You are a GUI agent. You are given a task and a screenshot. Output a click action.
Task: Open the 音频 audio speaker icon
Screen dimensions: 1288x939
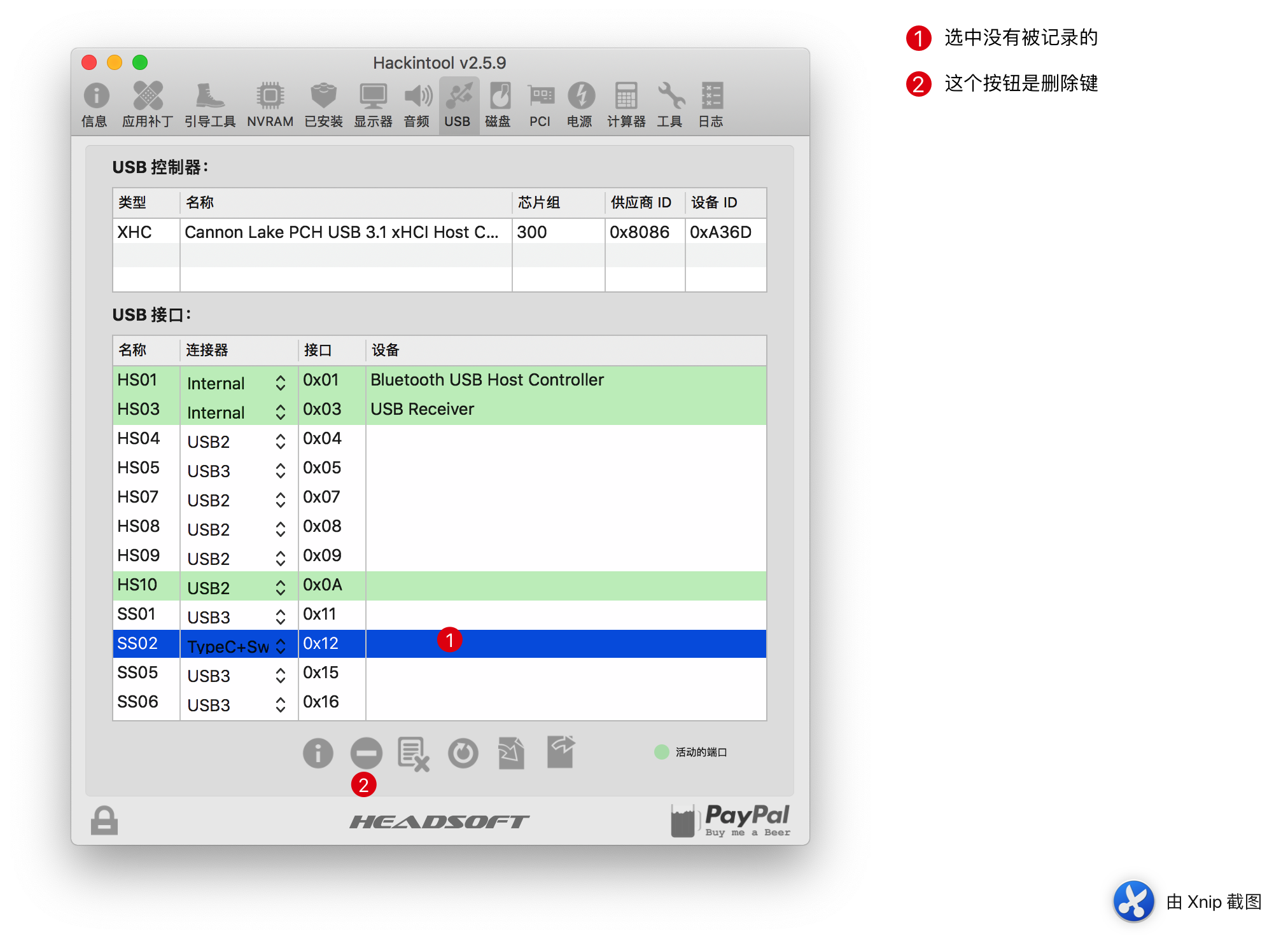(x=417, y=105)
